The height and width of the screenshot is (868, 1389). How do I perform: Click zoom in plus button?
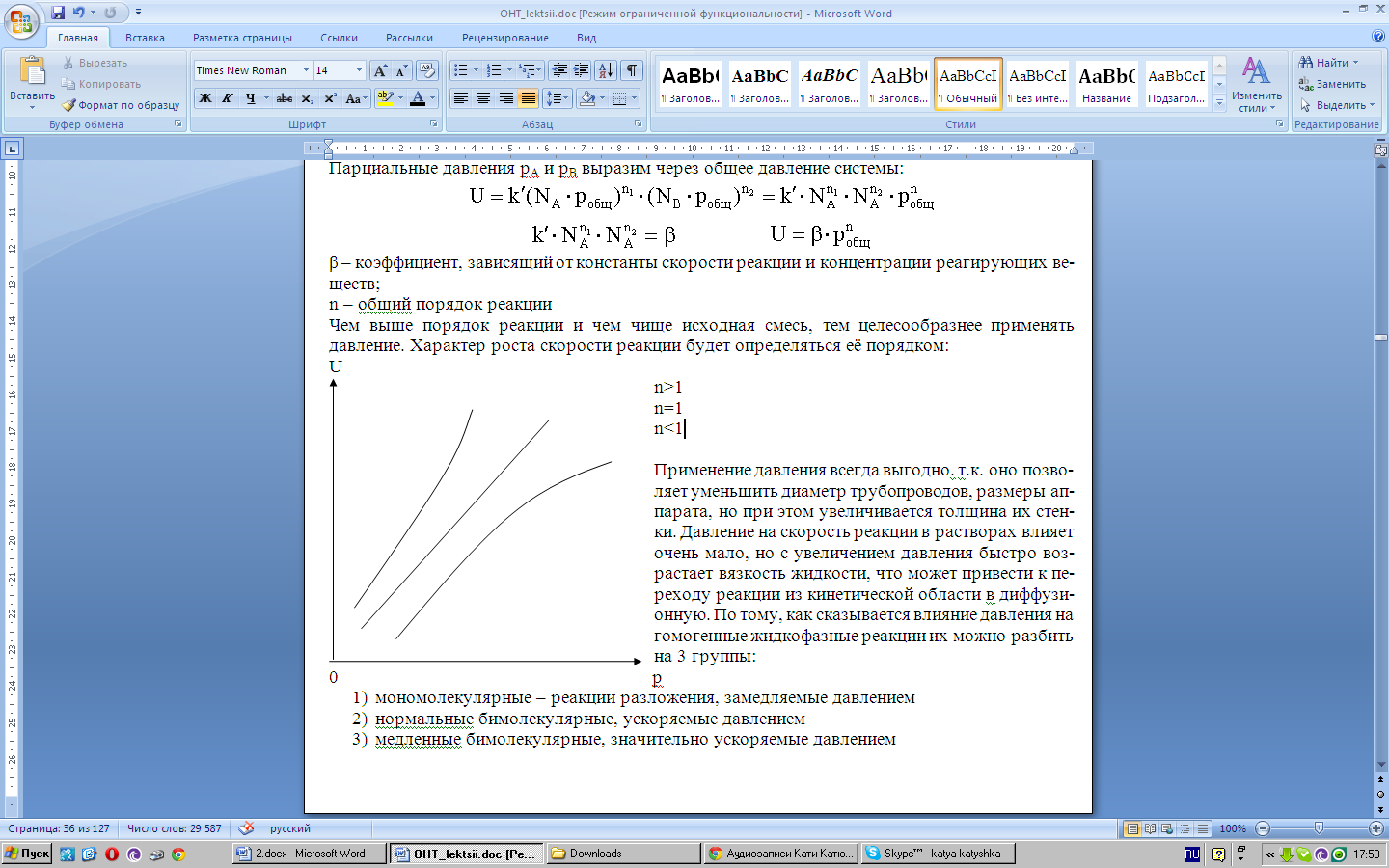(1376, 828)
